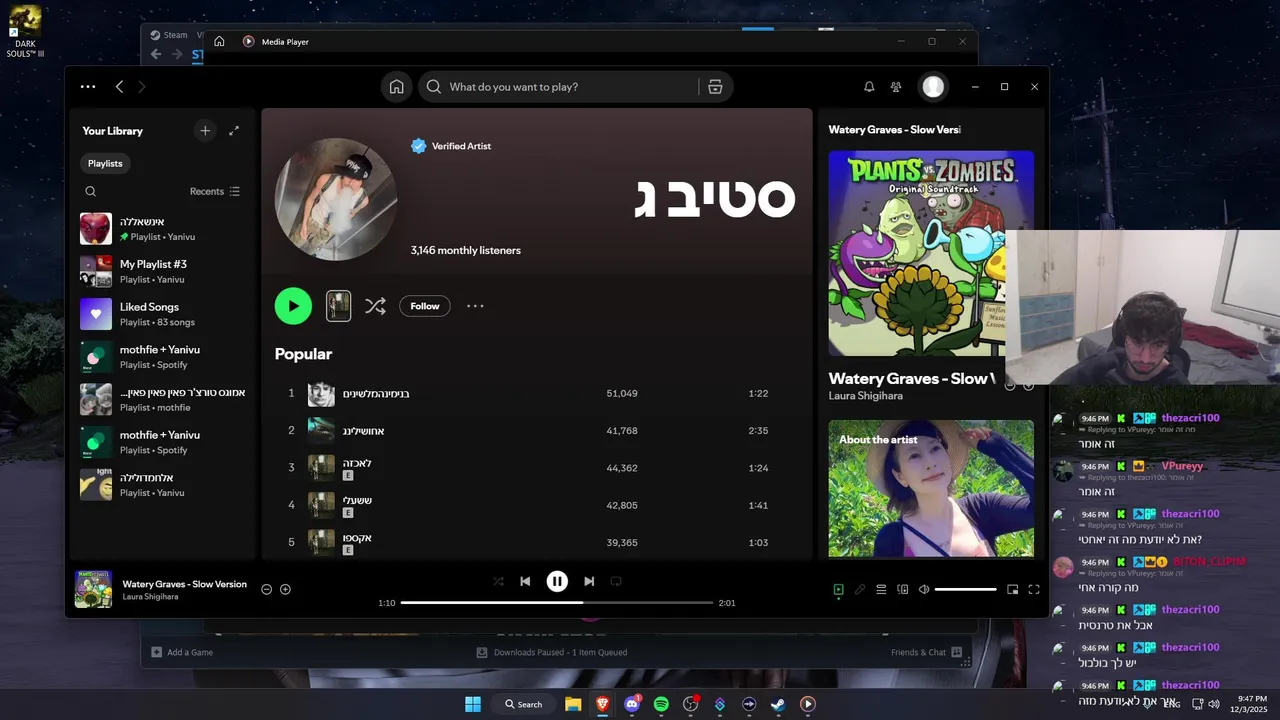Click Add a Game in Steam window
Viewport: 1280px width, 720px height.
click(x=182, y=652)
